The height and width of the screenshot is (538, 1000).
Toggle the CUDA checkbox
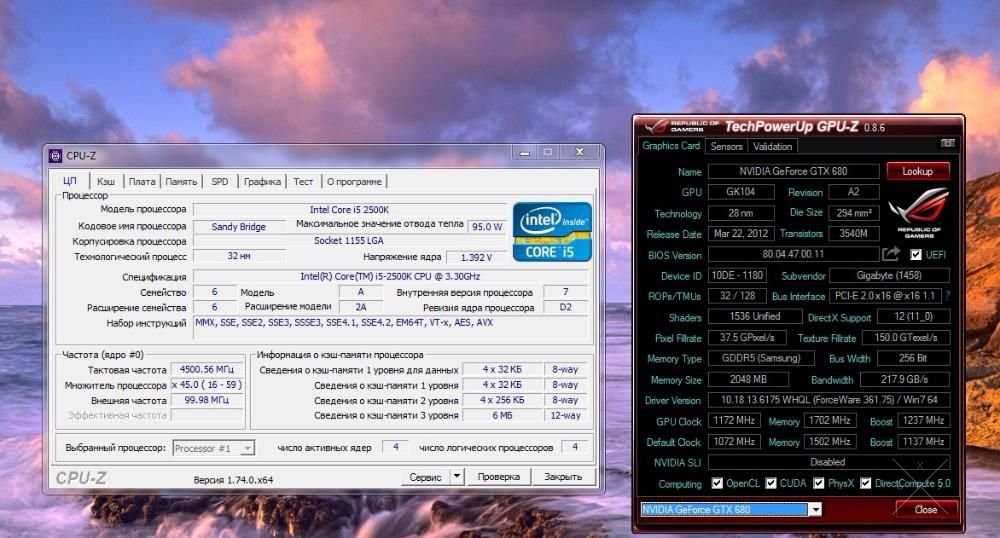tap(771, 483)
